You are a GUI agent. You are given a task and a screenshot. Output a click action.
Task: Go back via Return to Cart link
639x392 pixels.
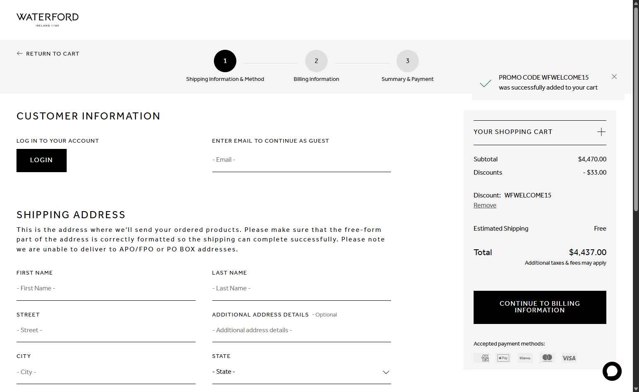click(x=48, y=54)
